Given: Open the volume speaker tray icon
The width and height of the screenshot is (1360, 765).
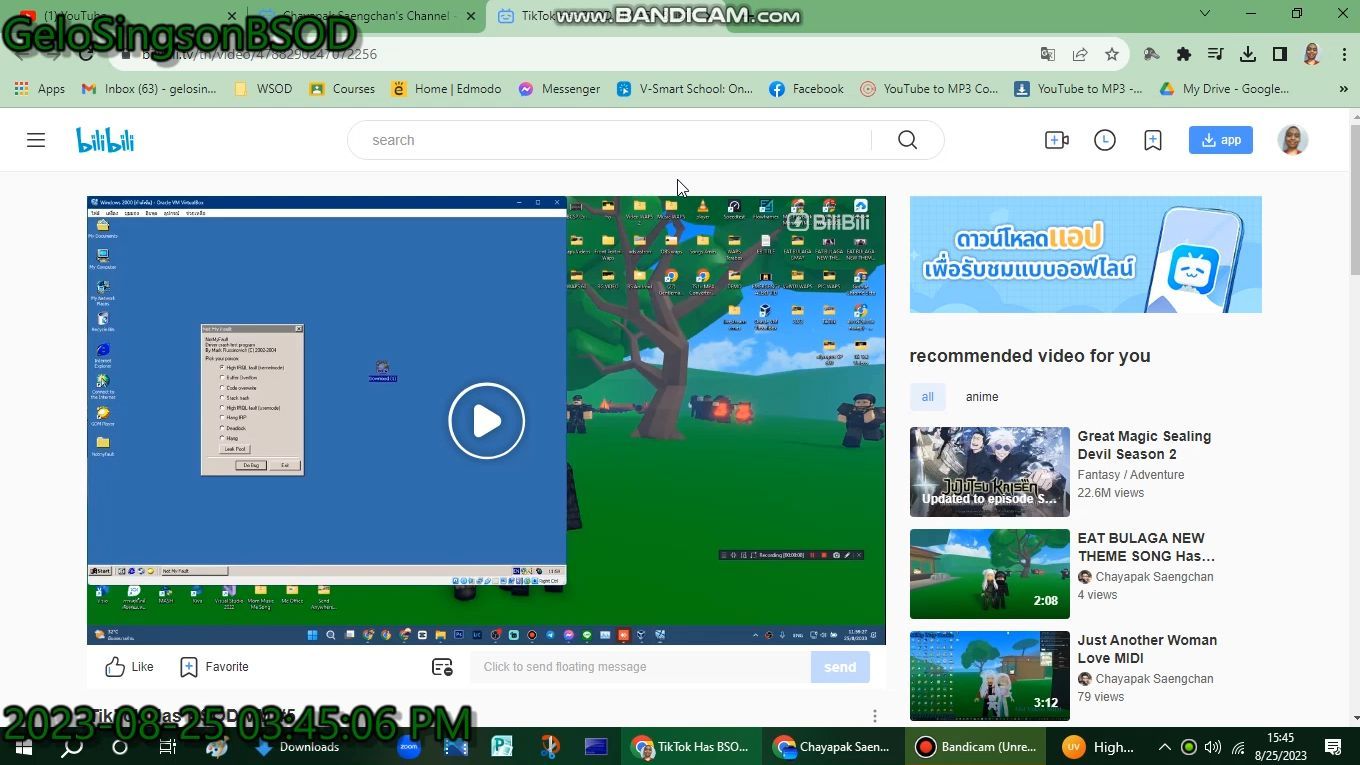Looking at the screenshot, I should (1213, 747).
